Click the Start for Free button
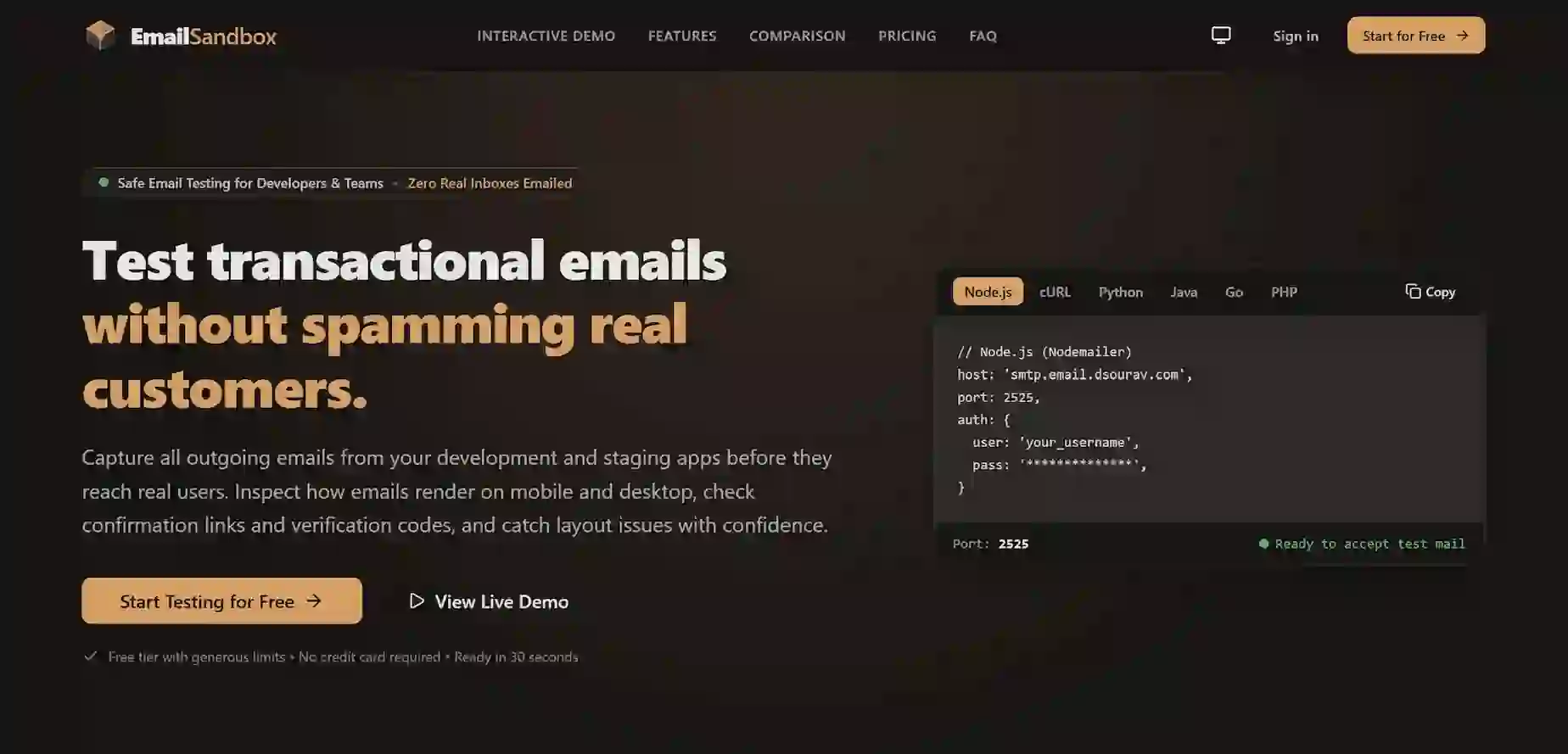Screen dimensions: 1568x754 tap(1416, 36)
